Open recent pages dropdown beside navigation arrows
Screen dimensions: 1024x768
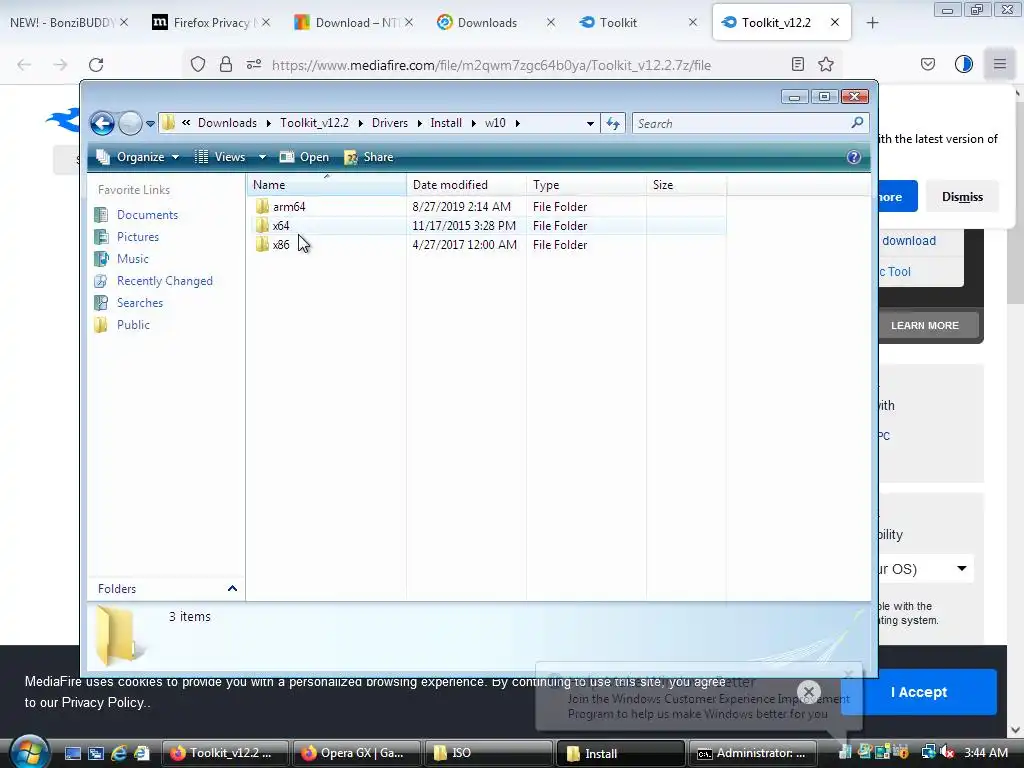[x=150, y=123]
